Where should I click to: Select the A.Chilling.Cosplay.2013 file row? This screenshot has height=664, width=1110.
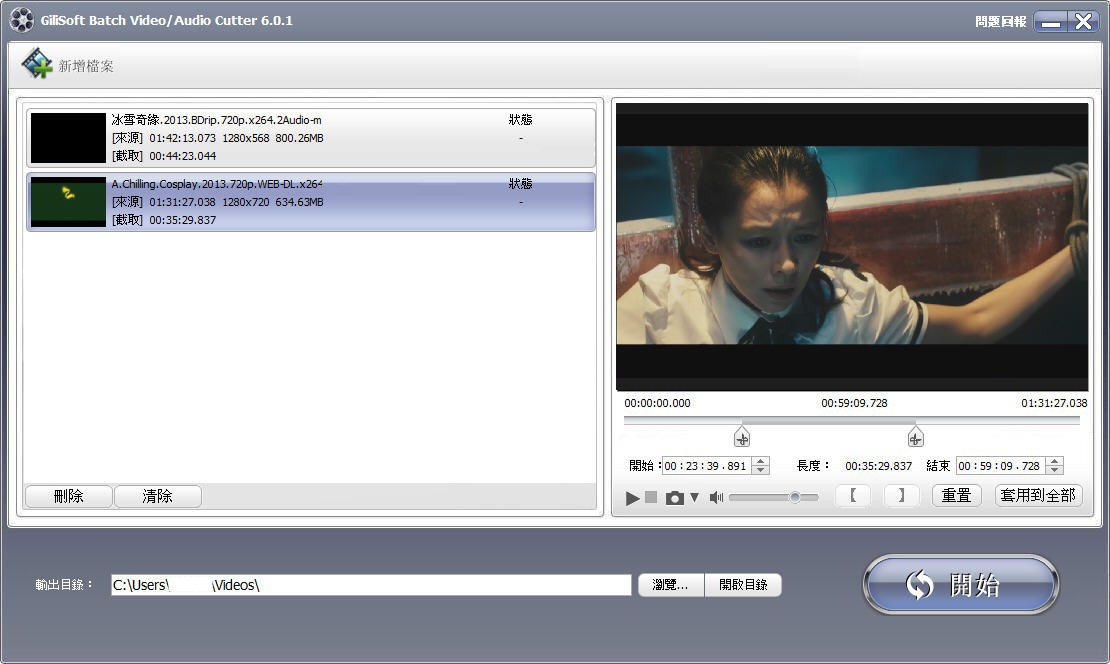pos(311,202)
